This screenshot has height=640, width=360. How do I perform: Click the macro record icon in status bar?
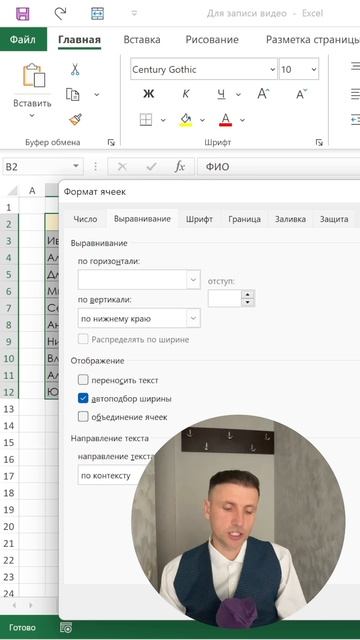66,627
